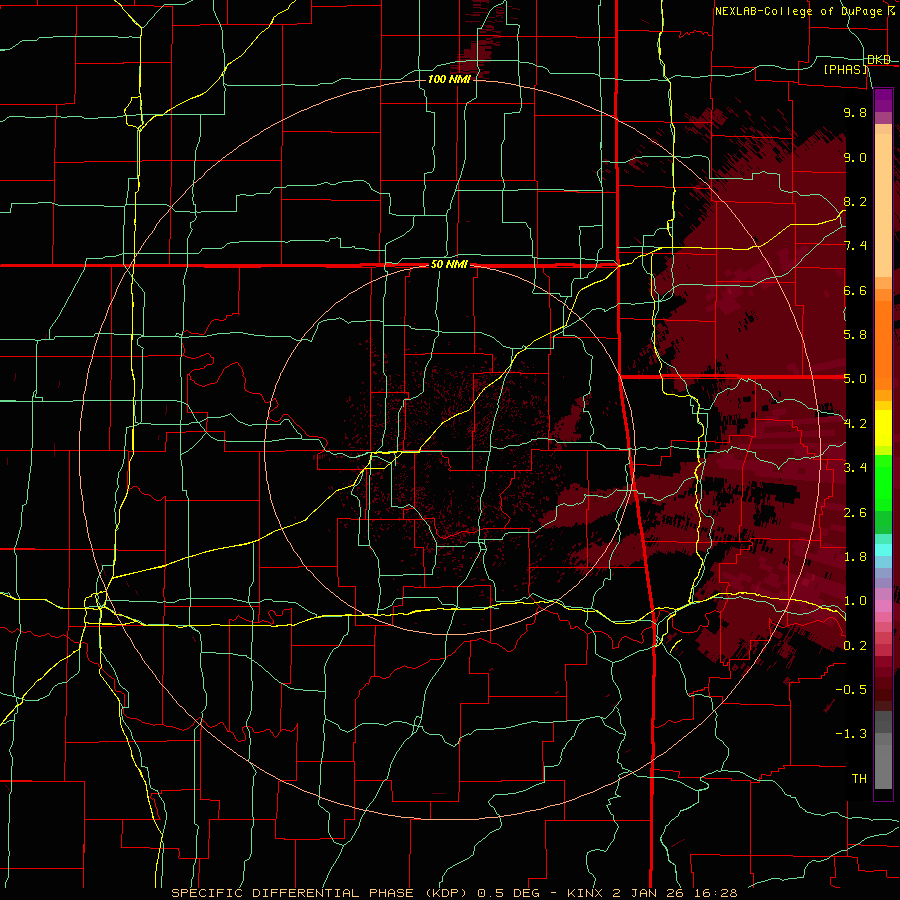Click the KINX radar site identifier
900x900 pixels.
[587, 893]
